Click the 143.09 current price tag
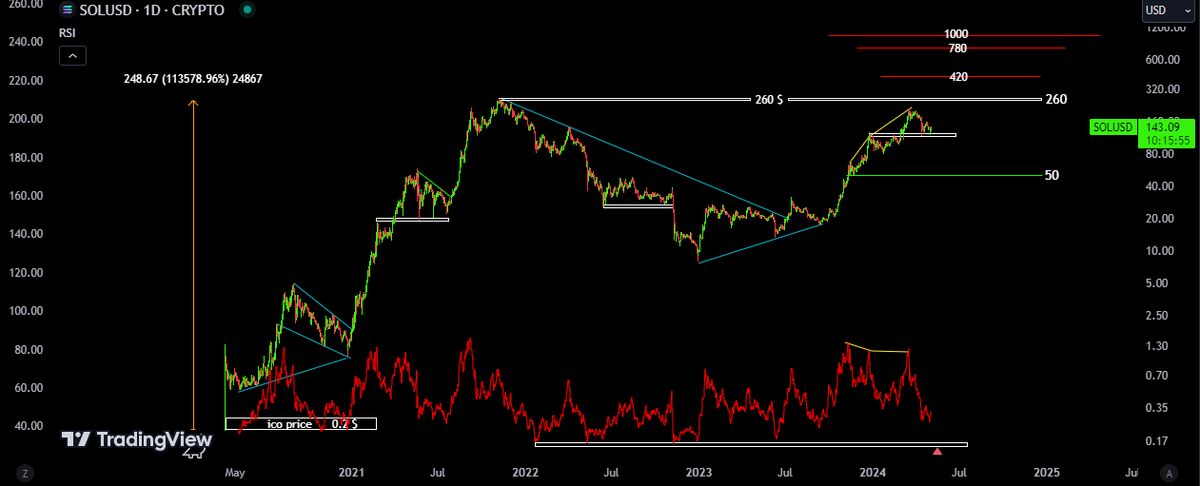The width and height of the screenshot is (1200, 486). coord(1161,127)
